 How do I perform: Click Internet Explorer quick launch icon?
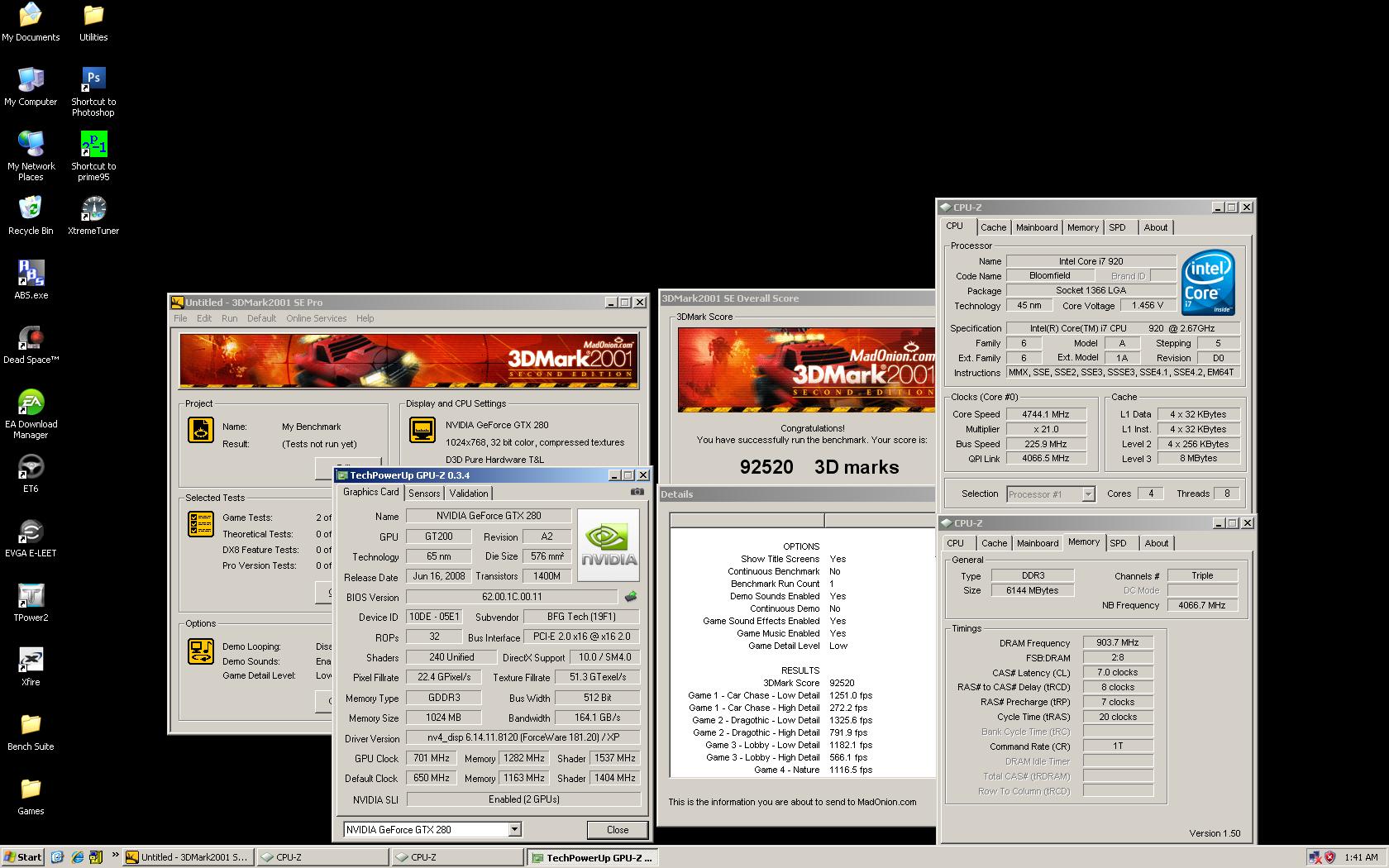(77, 857)
